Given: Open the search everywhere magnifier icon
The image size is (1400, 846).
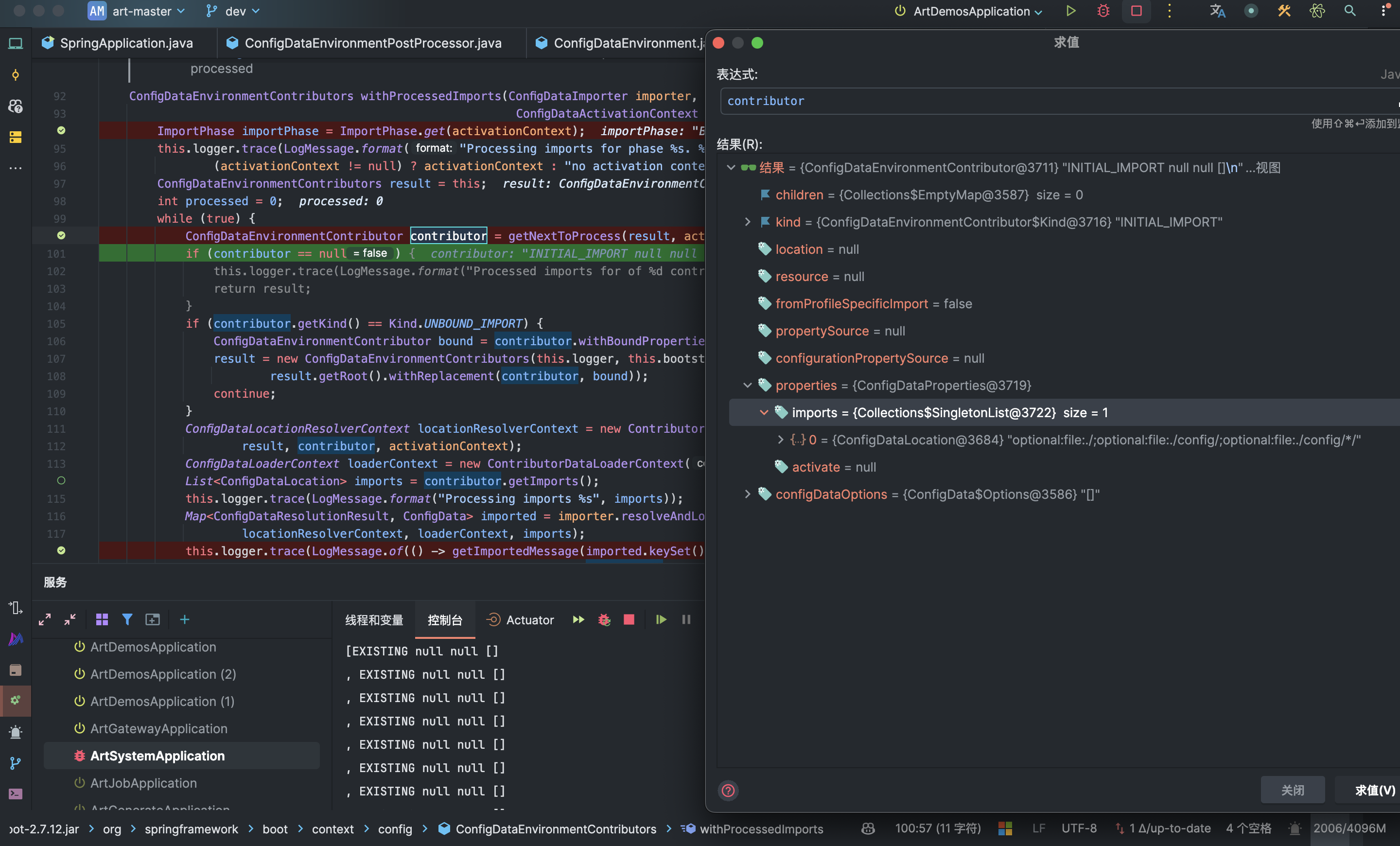Looking at the screenshot, I should pos(1349,11).
